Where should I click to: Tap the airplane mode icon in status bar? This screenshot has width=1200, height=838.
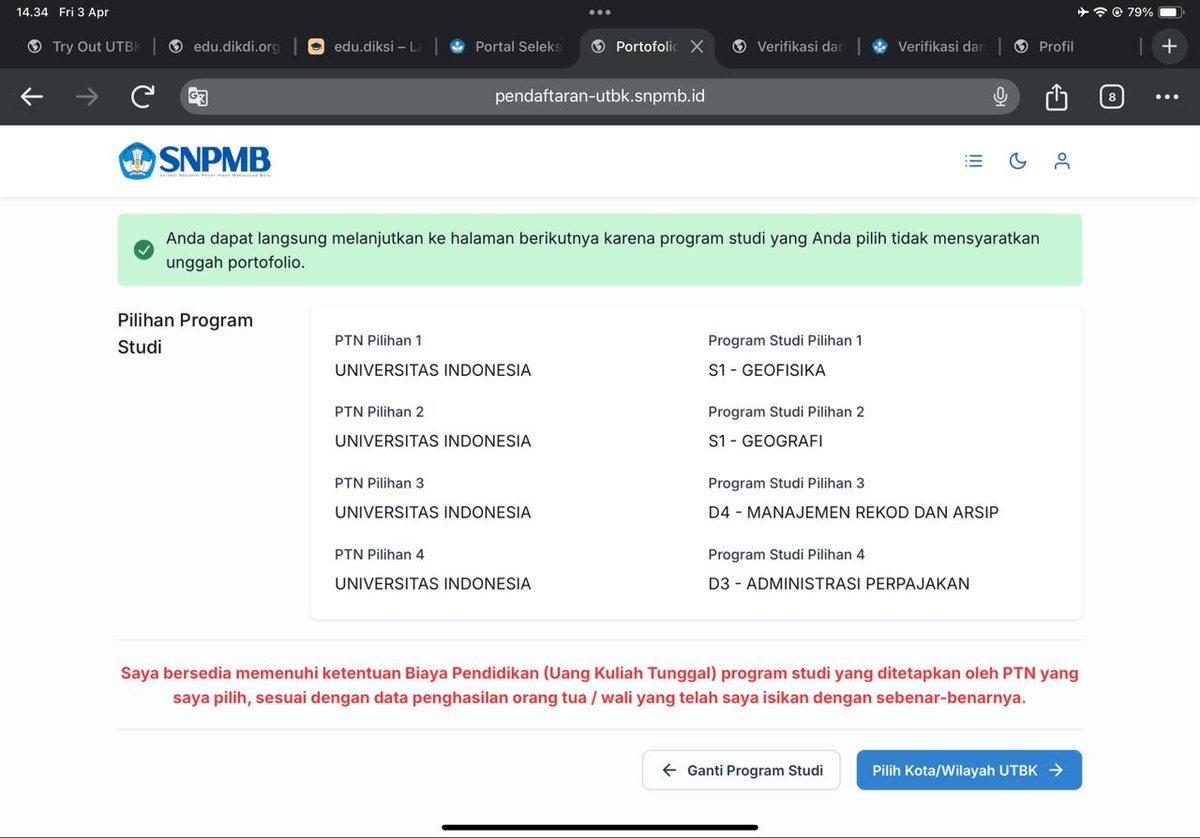[x=1083, y=12]
